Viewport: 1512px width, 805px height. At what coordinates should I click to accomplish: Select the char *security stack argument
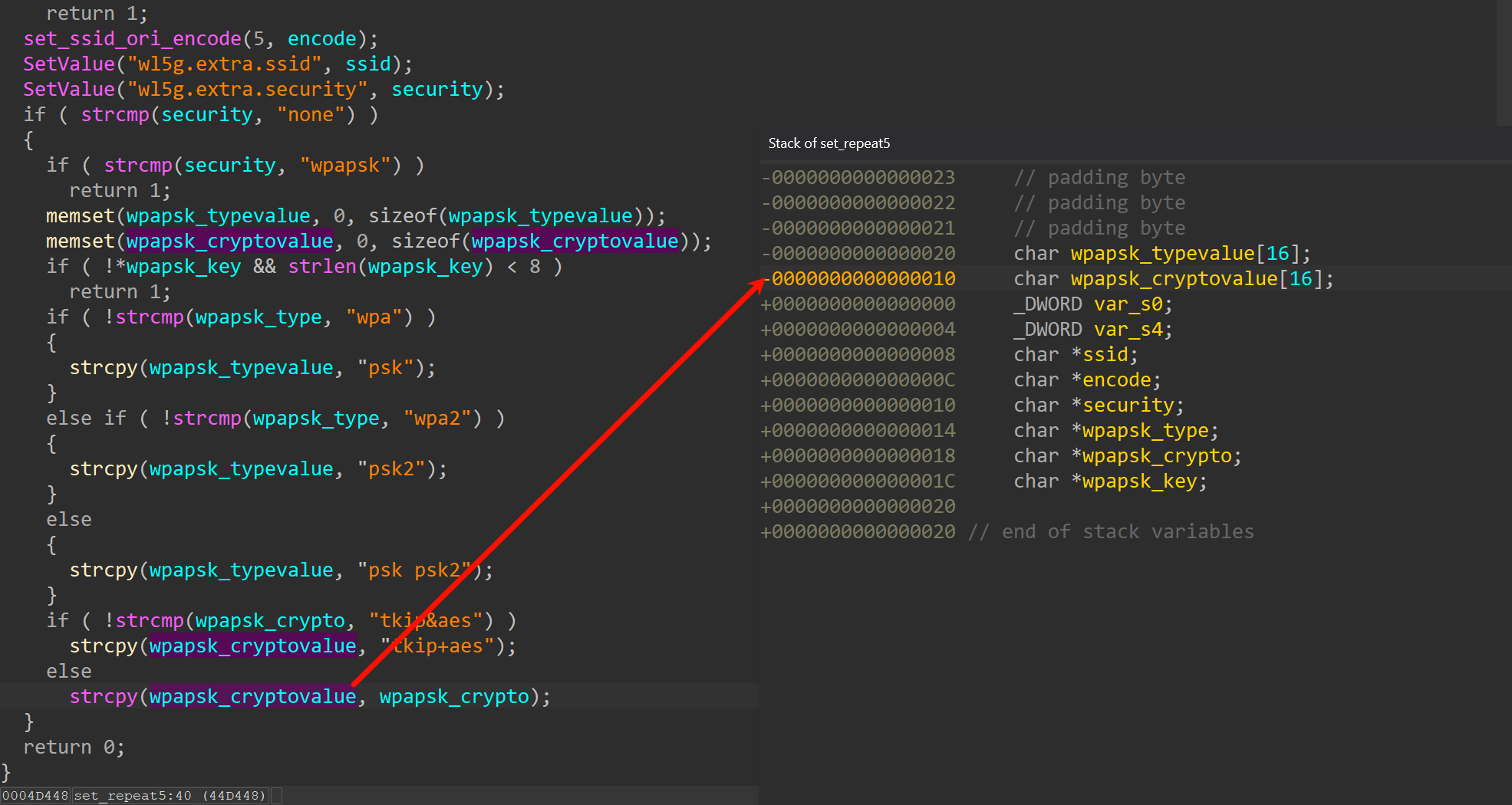coord(1099,405)
